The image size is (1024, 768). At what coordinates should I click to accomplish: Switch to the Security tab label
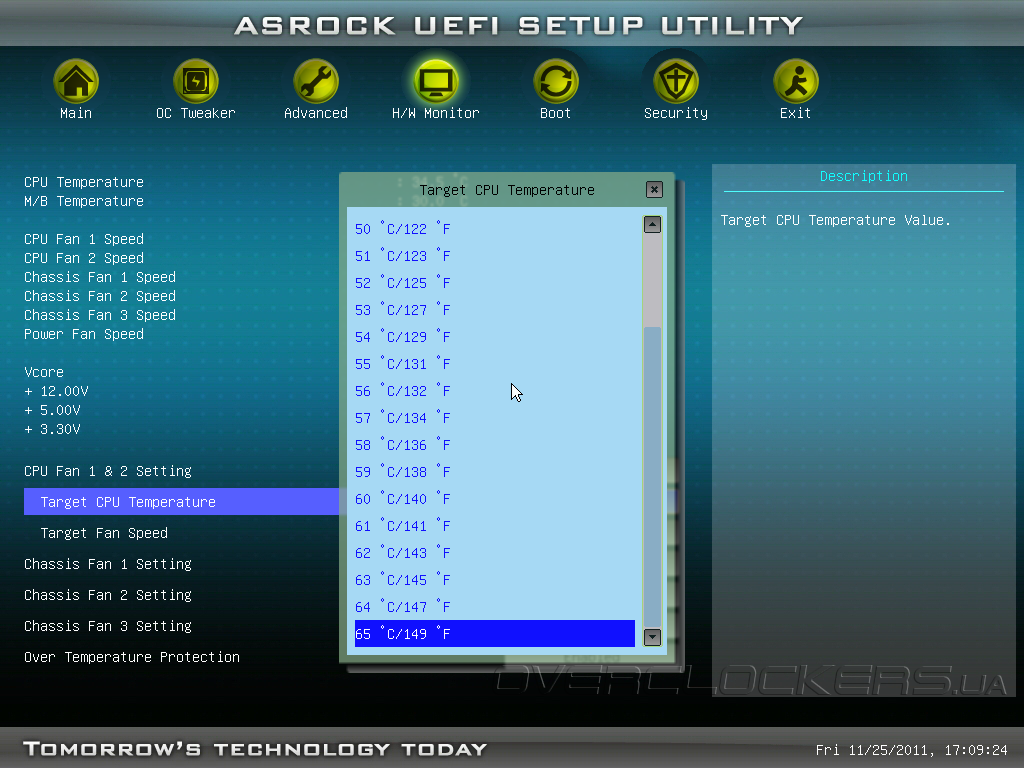[676, 113]
